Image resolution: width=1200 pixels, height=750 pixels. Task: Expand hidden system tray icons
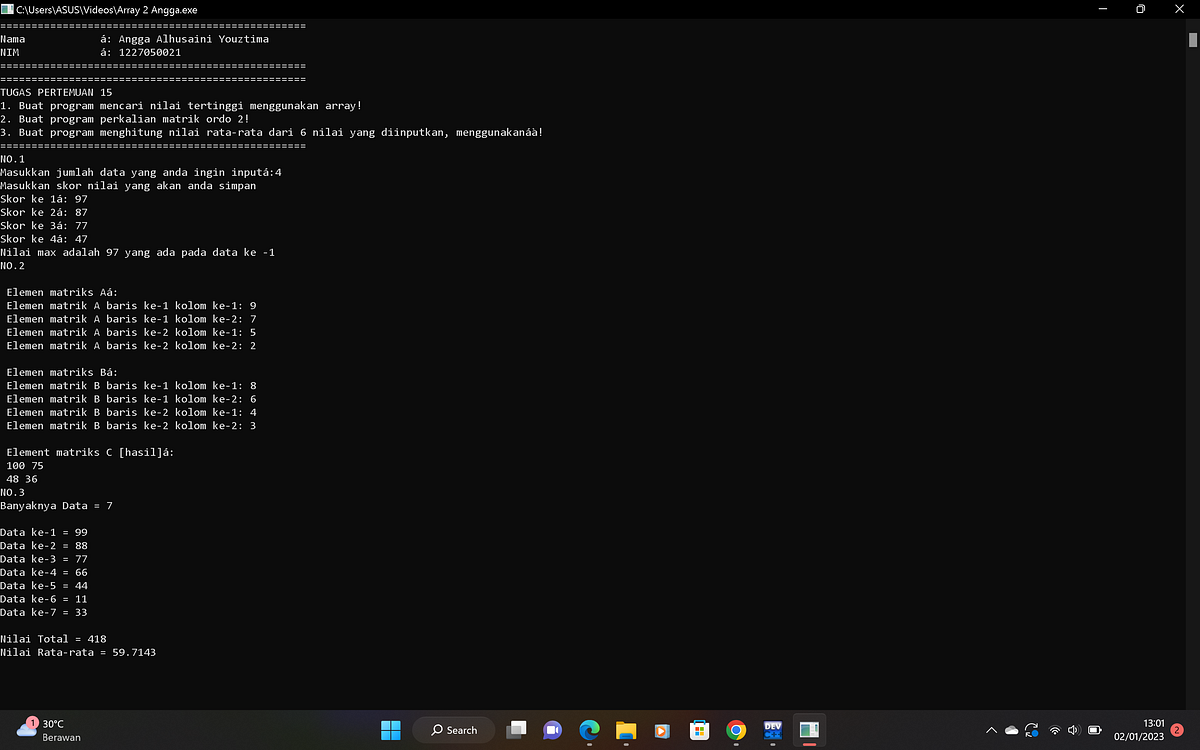point(991,730)
